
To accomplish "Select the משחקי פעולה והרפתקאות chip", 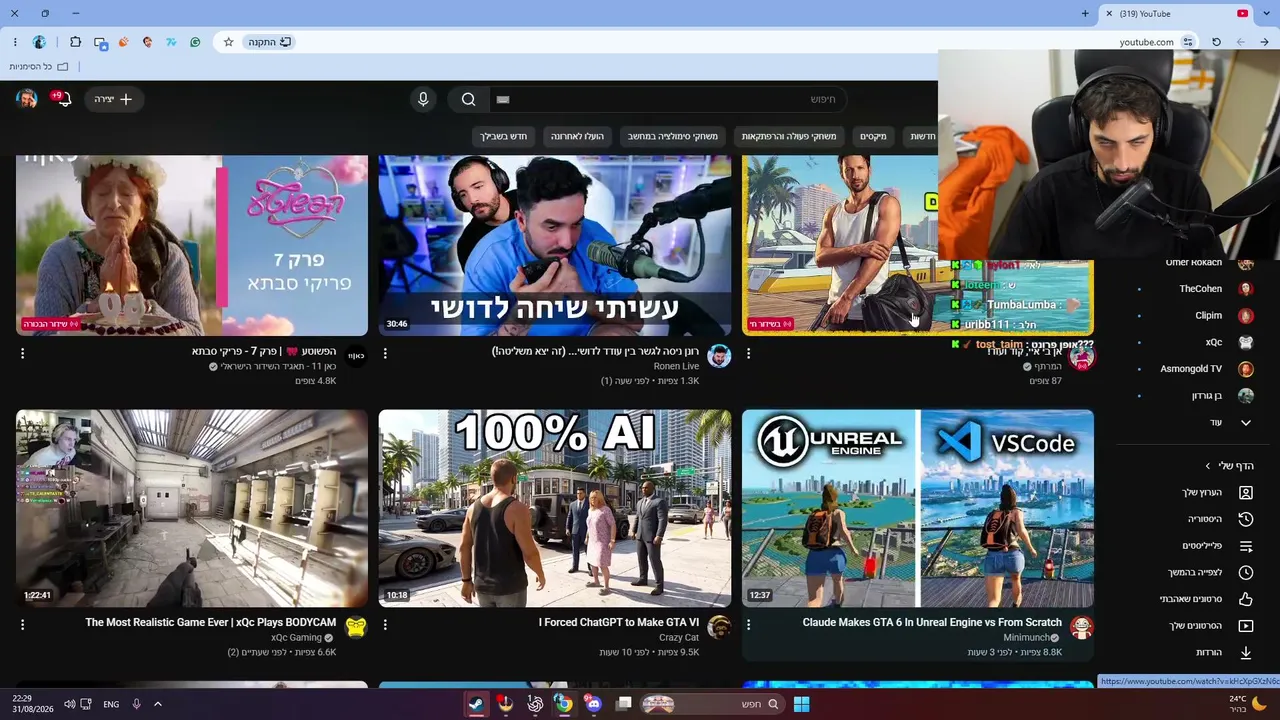I will pyautogui.click(x=789, y=136).
